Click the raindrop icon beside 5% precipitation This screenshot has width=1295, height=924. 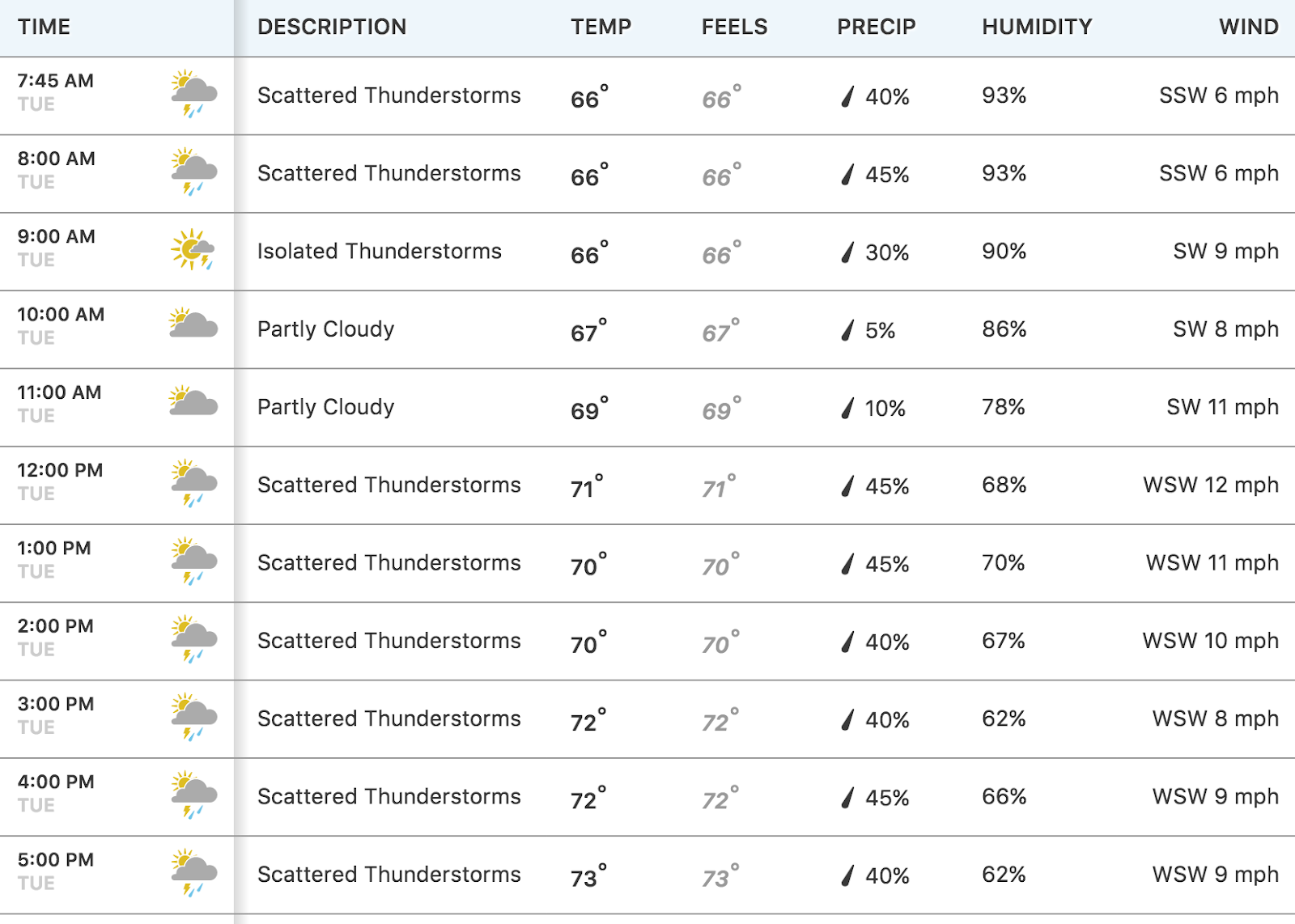(847, 330)
